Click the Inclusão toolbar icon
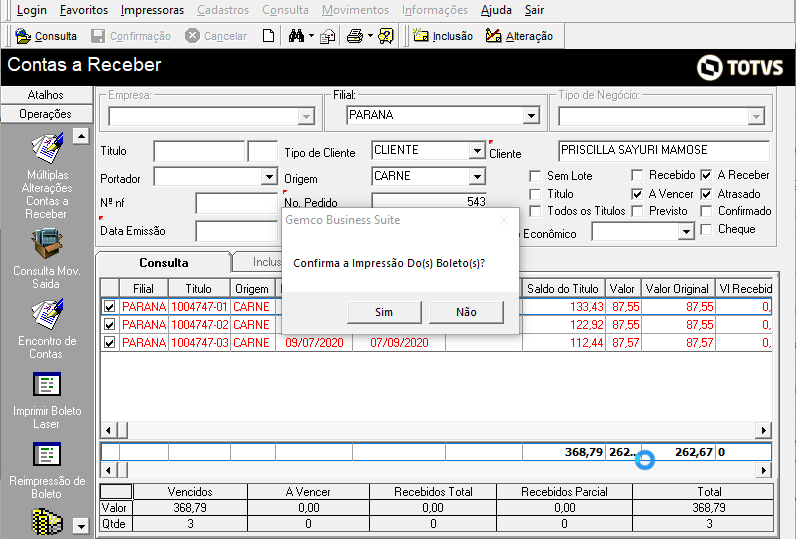The width and height of the screenshot is (796, 539). coord(421,36)
